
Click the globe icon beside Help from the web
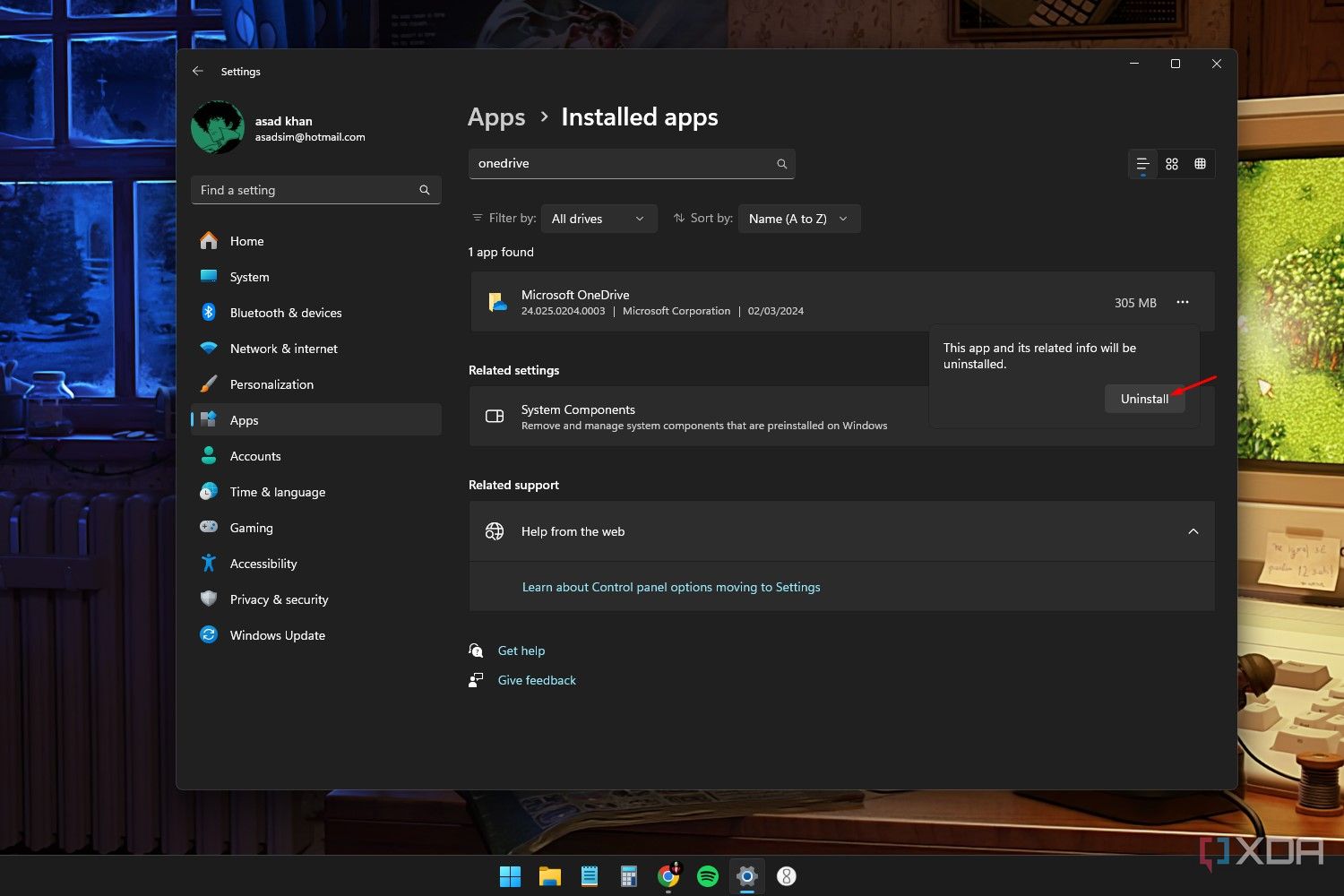point(495,531)
